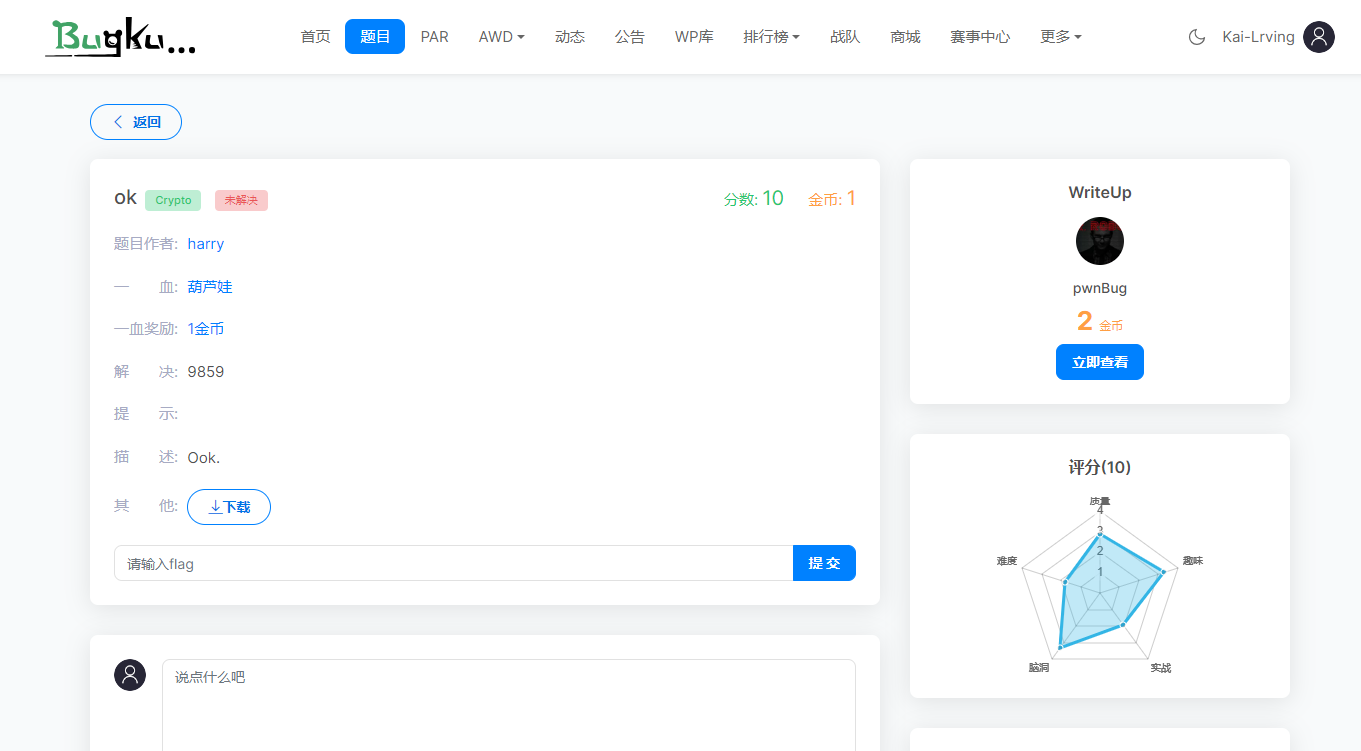Click the Crypto category tag next to ok
Screen dimensions: 1361x751
[x=172, y=200]
